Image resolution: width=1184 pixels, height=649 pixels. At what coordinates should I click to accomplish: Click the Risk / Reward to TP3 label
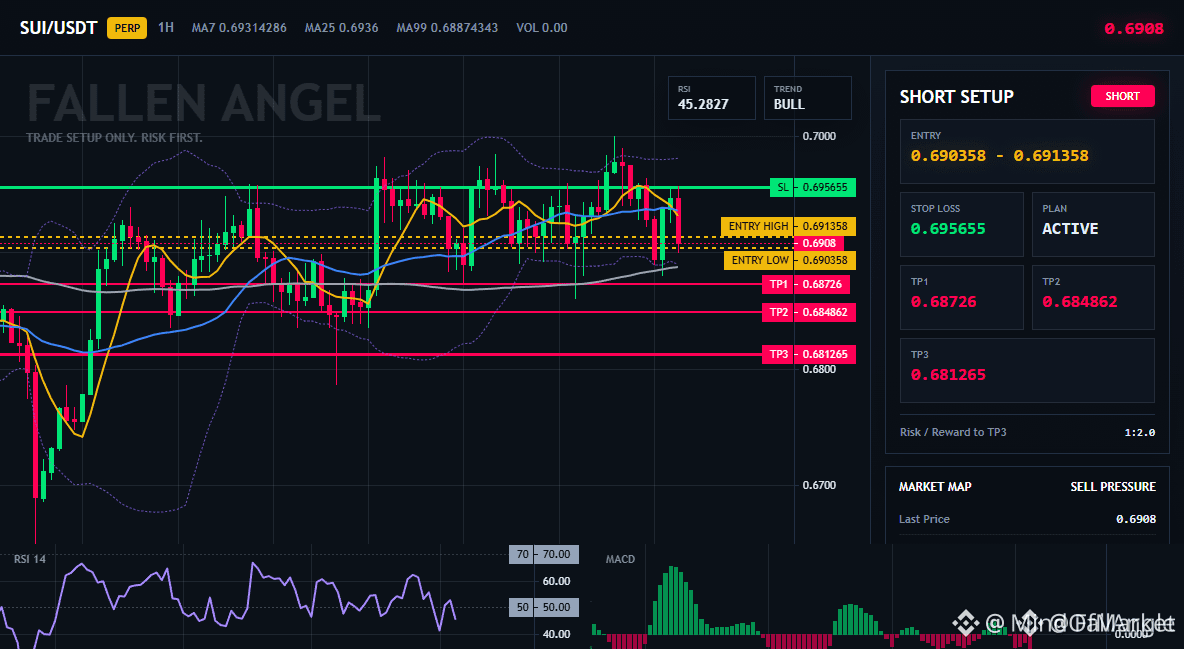click(x=953, y=432)
